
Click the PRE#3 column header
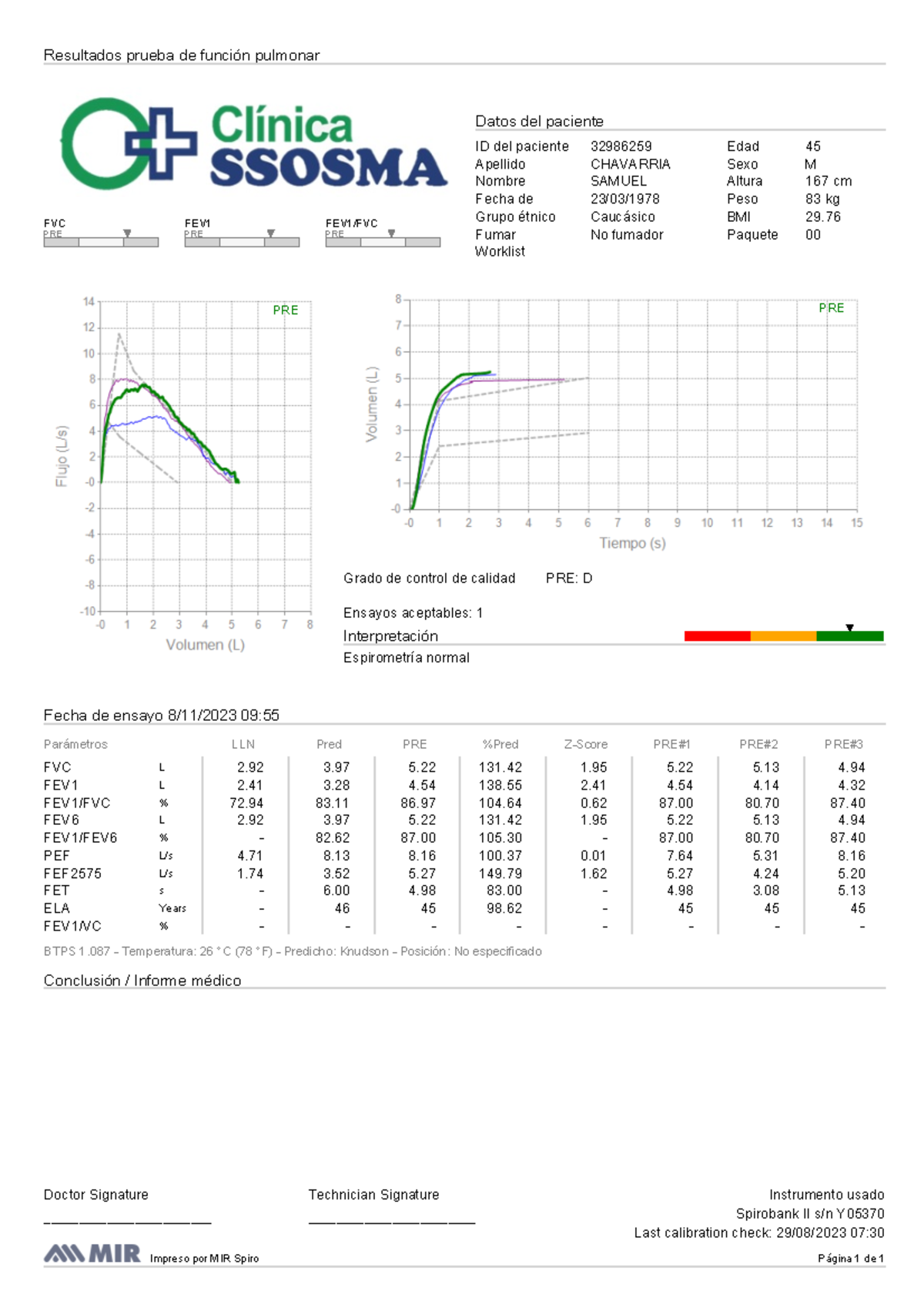tap(844, 744)
